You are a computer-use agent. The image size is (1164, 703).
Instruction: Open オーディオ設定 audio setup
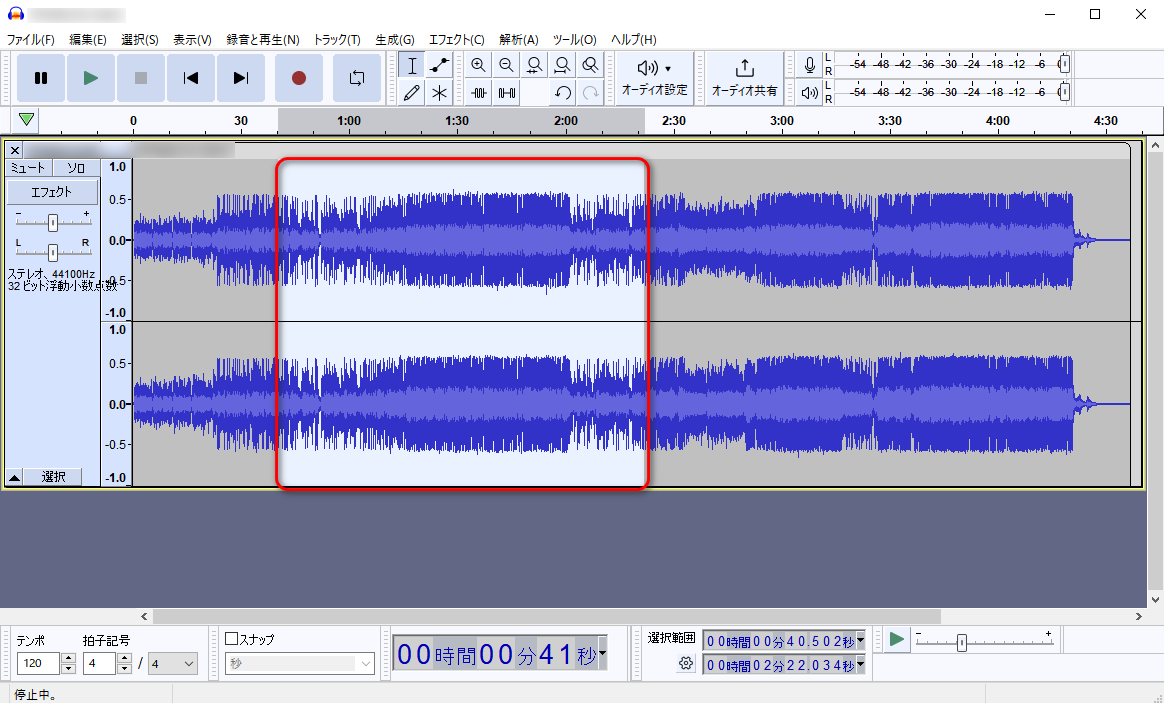coord(654,78)
